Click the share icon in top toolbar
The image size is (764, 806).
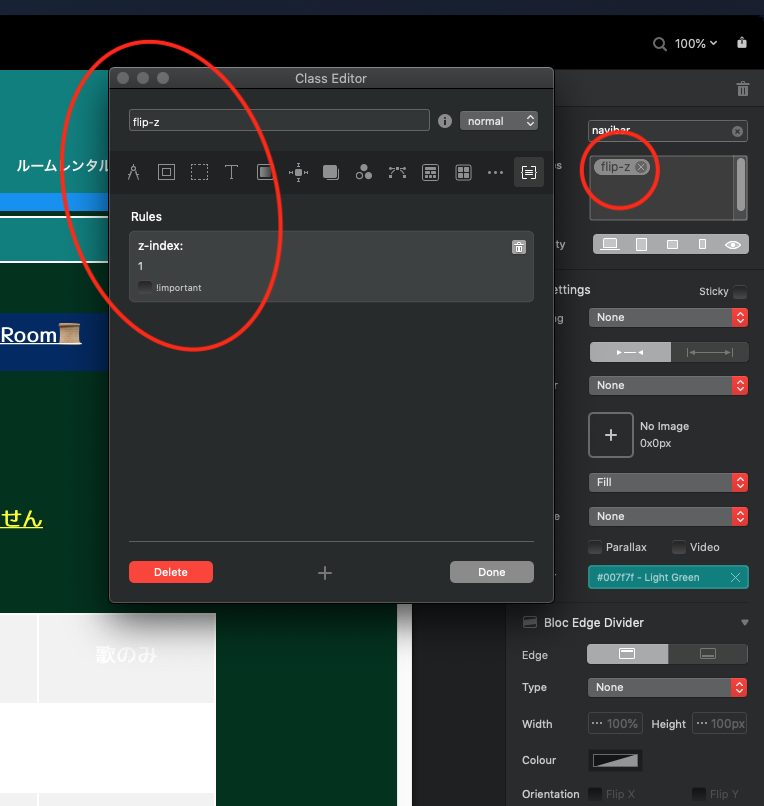coord(742,43)
